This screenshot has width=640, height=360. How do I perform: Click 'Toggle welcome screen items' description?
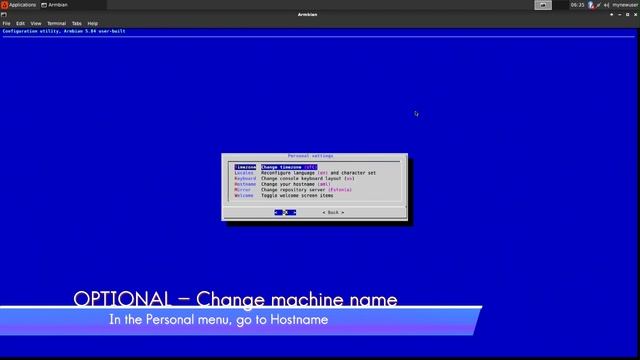[297, 196]
